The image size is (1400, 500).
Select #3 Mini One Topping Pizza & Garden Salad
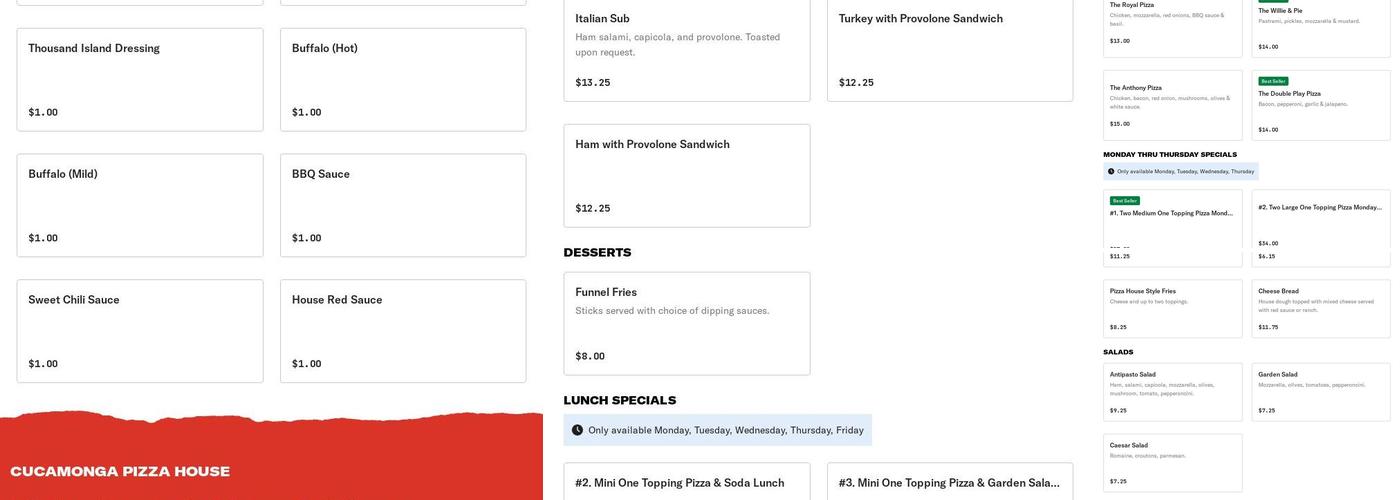coord(950,482)
